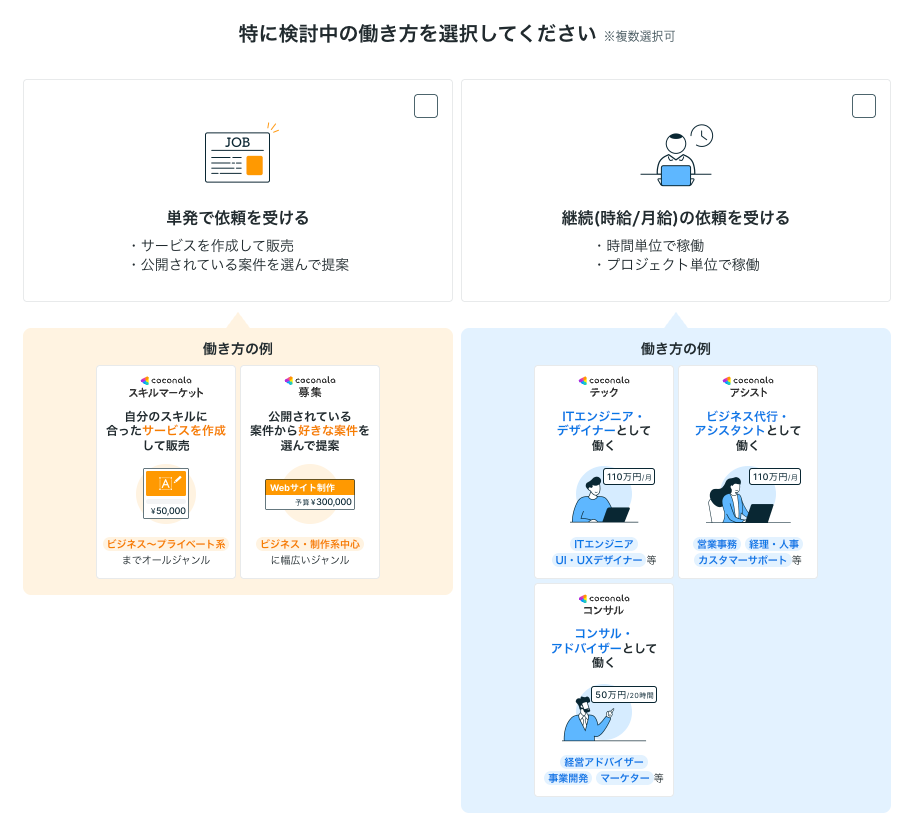Click the 110万円/月 badge on テック card

coord(630,477)
